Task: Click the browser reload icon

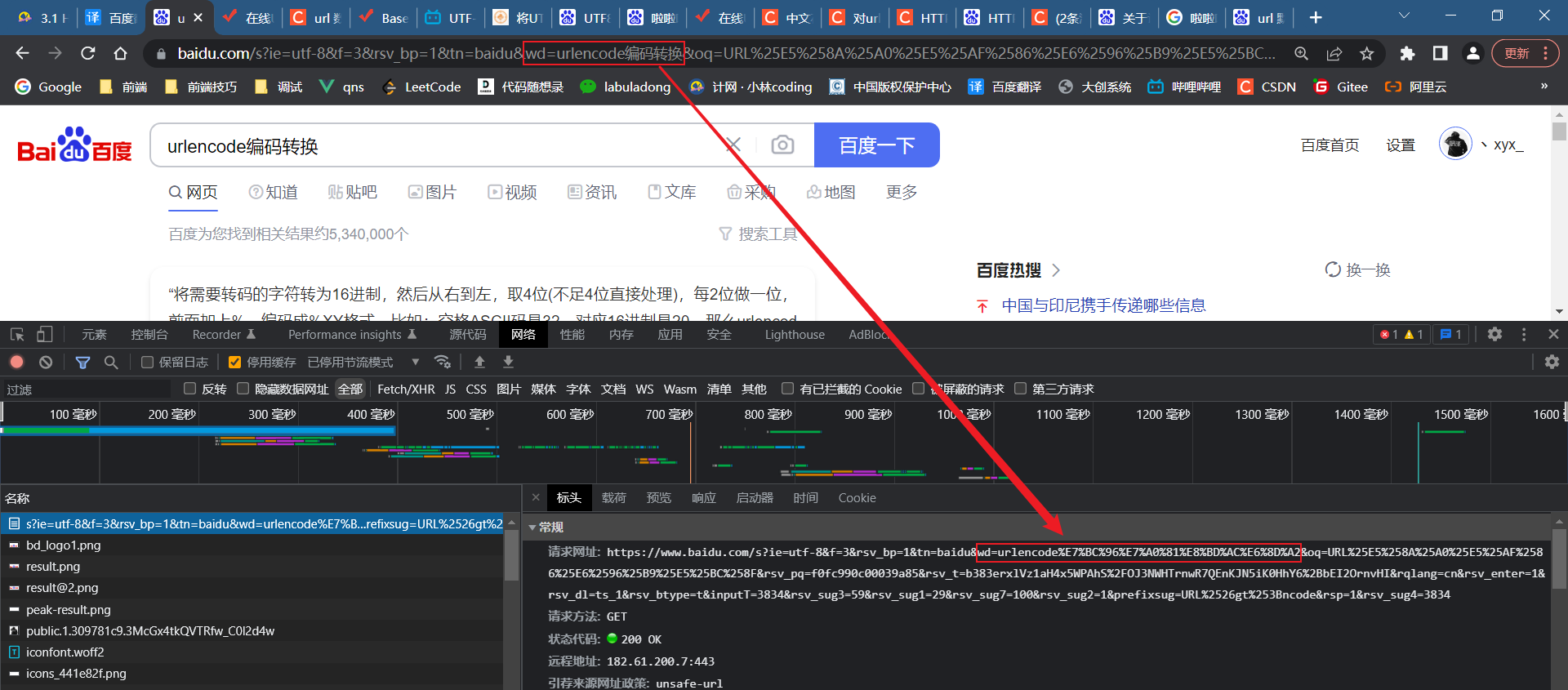Action: 87,53
